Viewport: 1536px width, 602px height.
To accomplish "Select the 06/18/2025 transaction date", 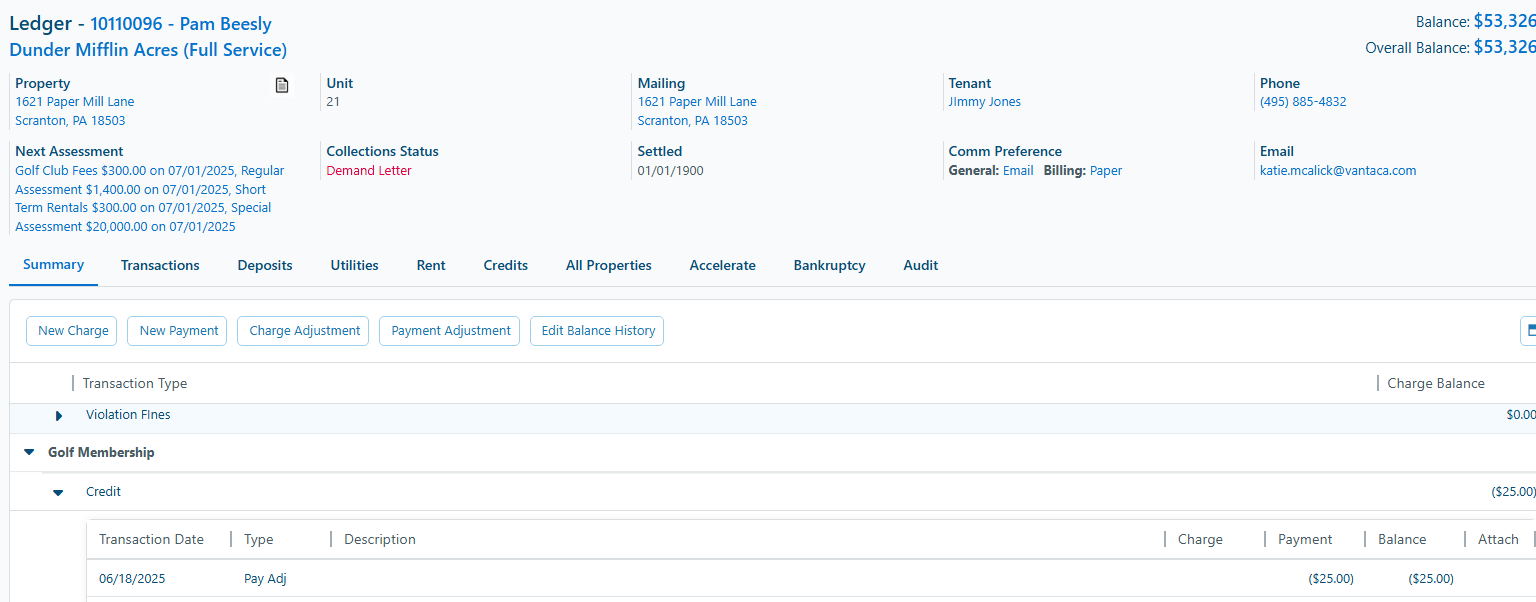I will point(131,578).
